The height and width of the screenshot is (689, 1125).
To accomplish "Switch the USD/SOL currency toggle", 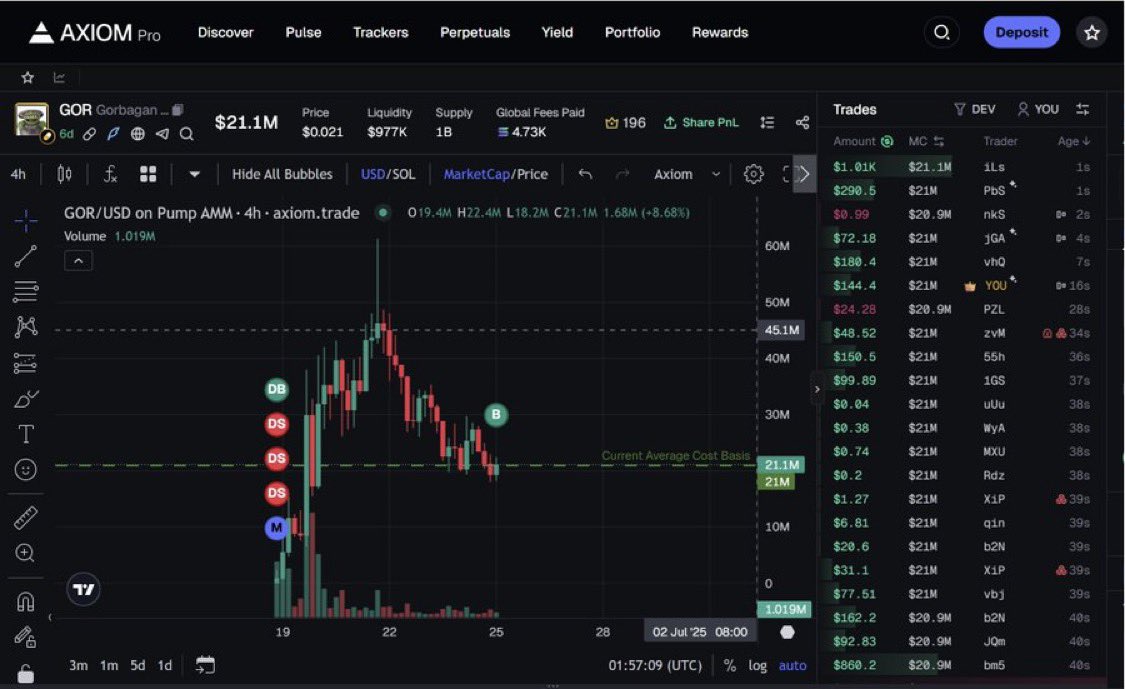I will click(387, 174).
